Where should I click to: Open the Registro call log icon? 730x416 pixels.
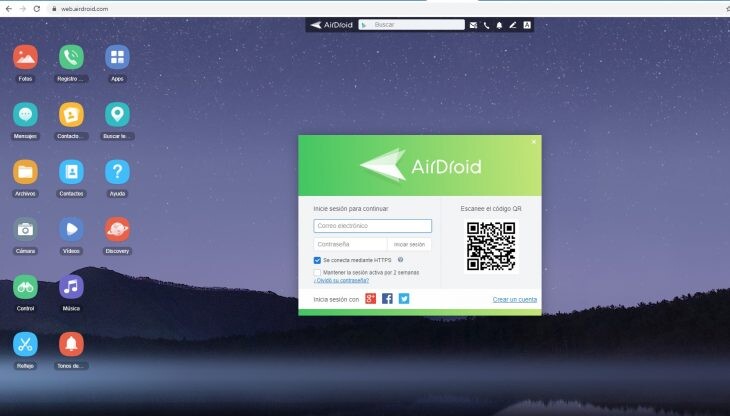tap(71, 57)
